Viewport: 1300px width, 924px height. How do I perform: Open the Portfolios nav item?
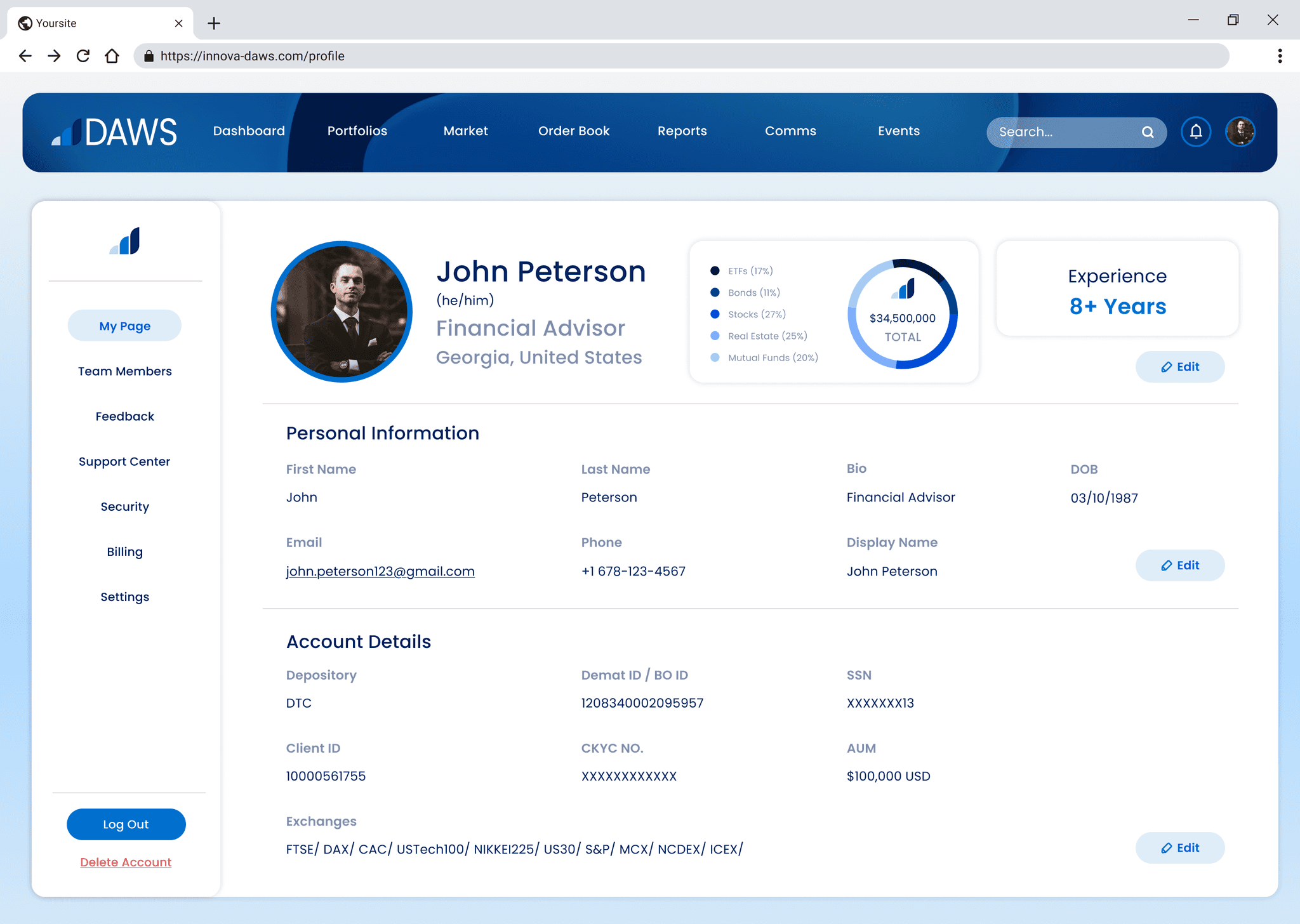(x=357, y=131)
